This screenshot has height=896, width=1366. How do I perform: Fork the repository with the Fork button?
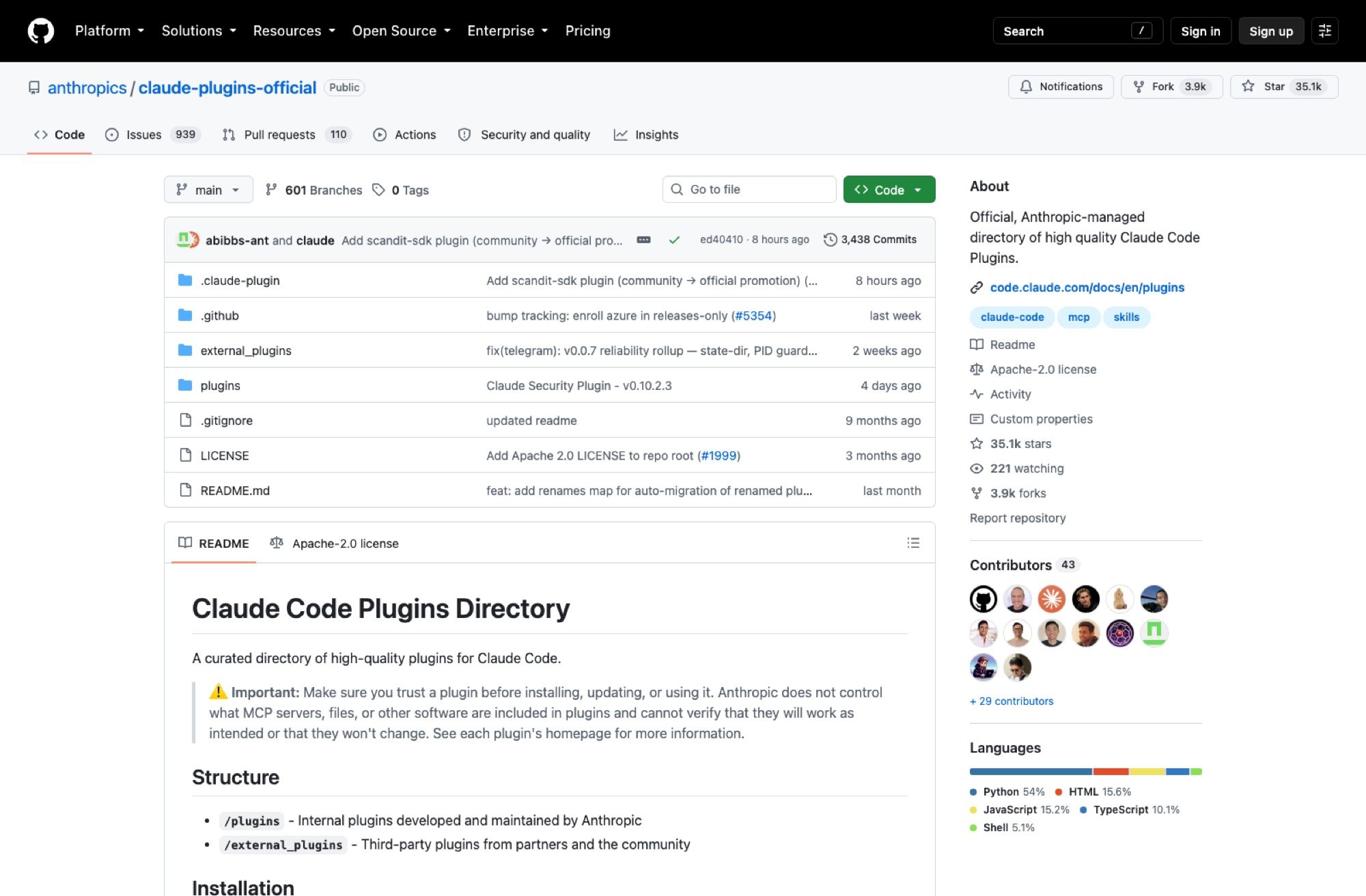pyautogui.click(x=1171, y=87)
